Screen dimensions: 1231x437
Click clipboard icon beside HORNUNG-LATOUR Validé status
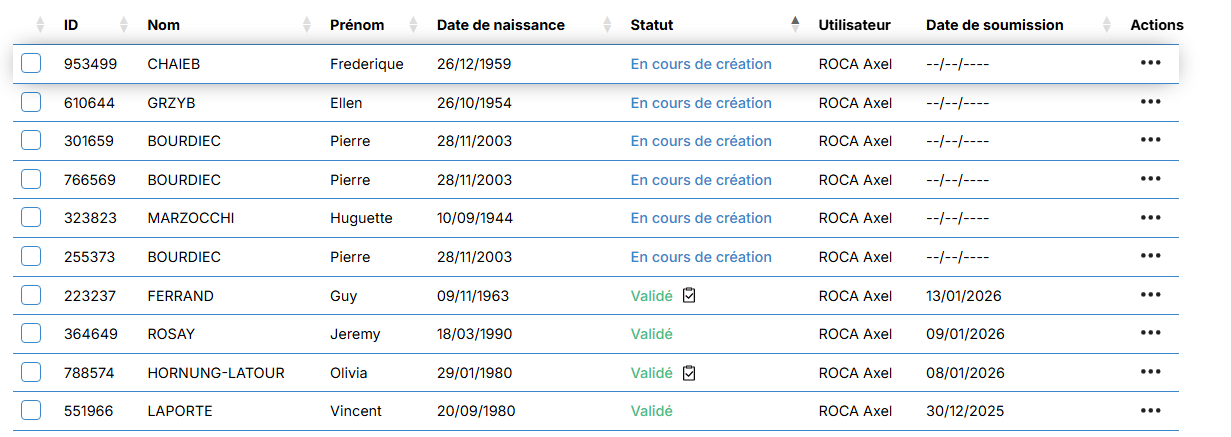pos(688,373)
